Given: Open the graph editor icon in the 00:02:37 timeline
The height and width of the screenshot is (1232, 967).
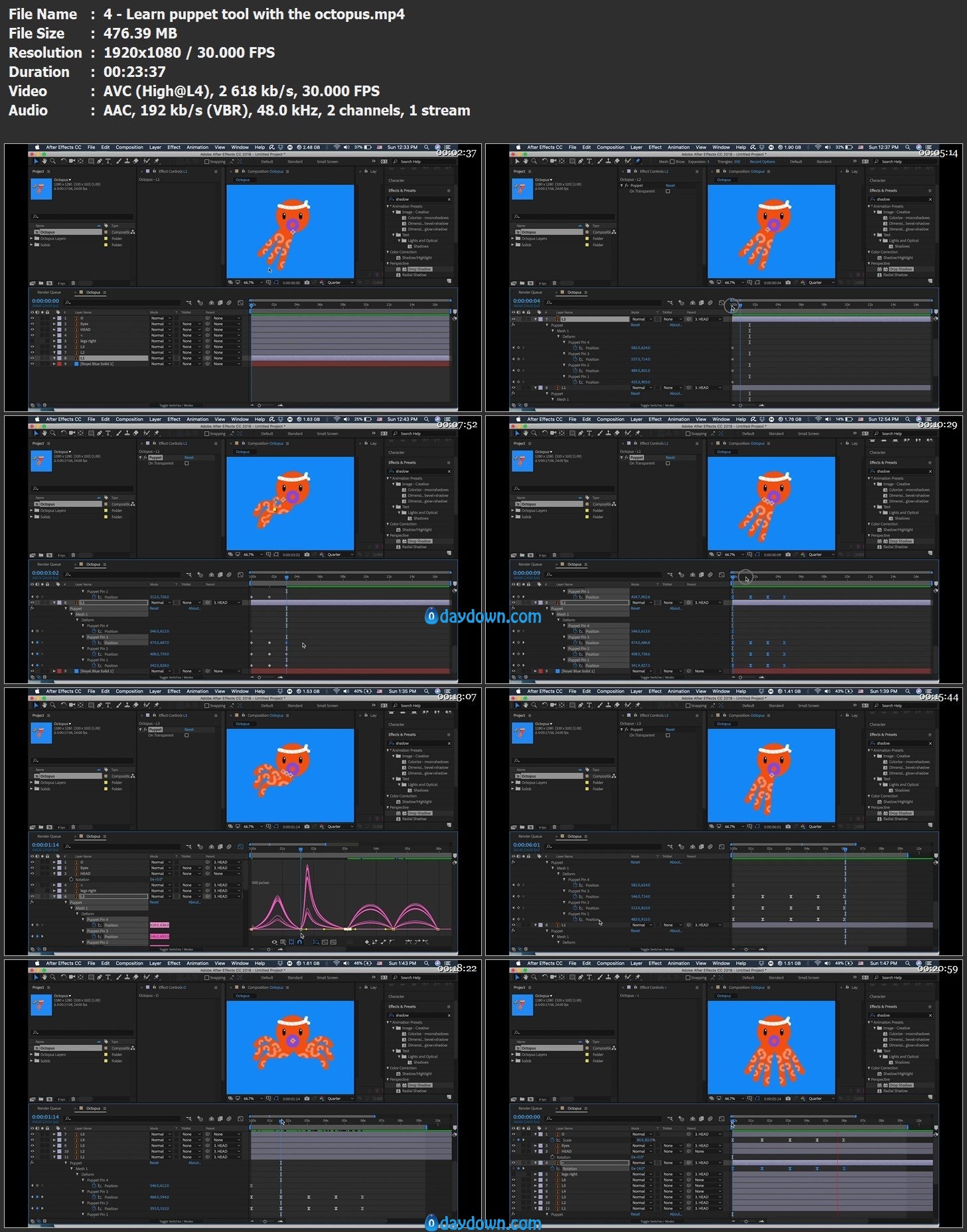Looking at the screenshot, I should pos(240,303).
